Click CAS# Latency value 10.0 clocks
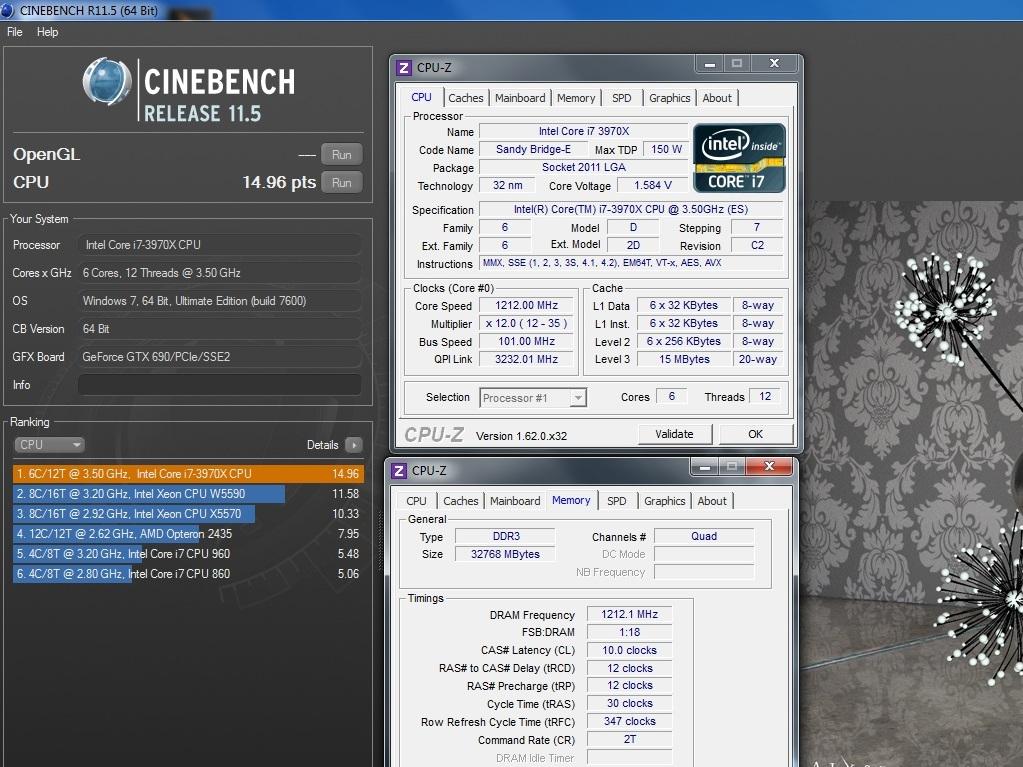 point(630,650)
